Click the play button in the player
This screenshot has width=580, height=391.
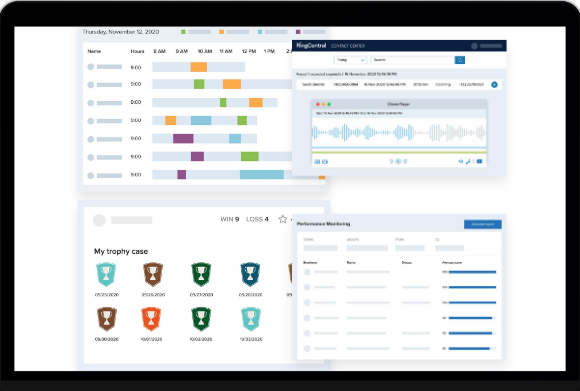(x=398, y=161)
